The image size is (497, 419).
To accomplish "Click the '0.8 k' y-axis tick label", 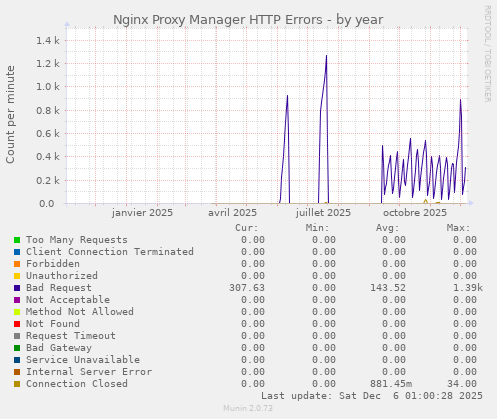I will 48,110.
